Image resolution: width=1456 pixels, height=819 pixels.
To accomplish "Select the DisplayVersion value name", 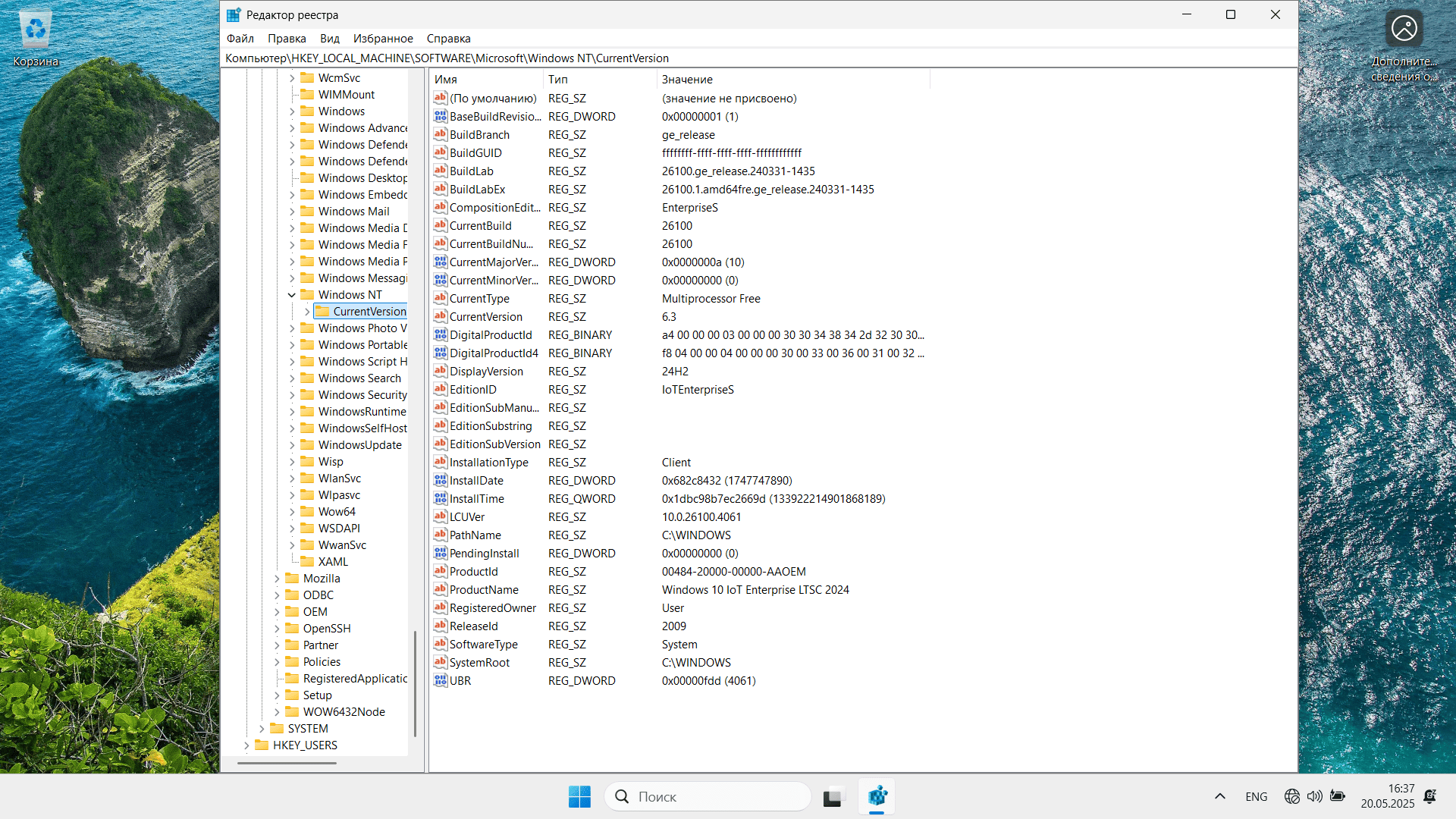I will click(x=486, y=372).
